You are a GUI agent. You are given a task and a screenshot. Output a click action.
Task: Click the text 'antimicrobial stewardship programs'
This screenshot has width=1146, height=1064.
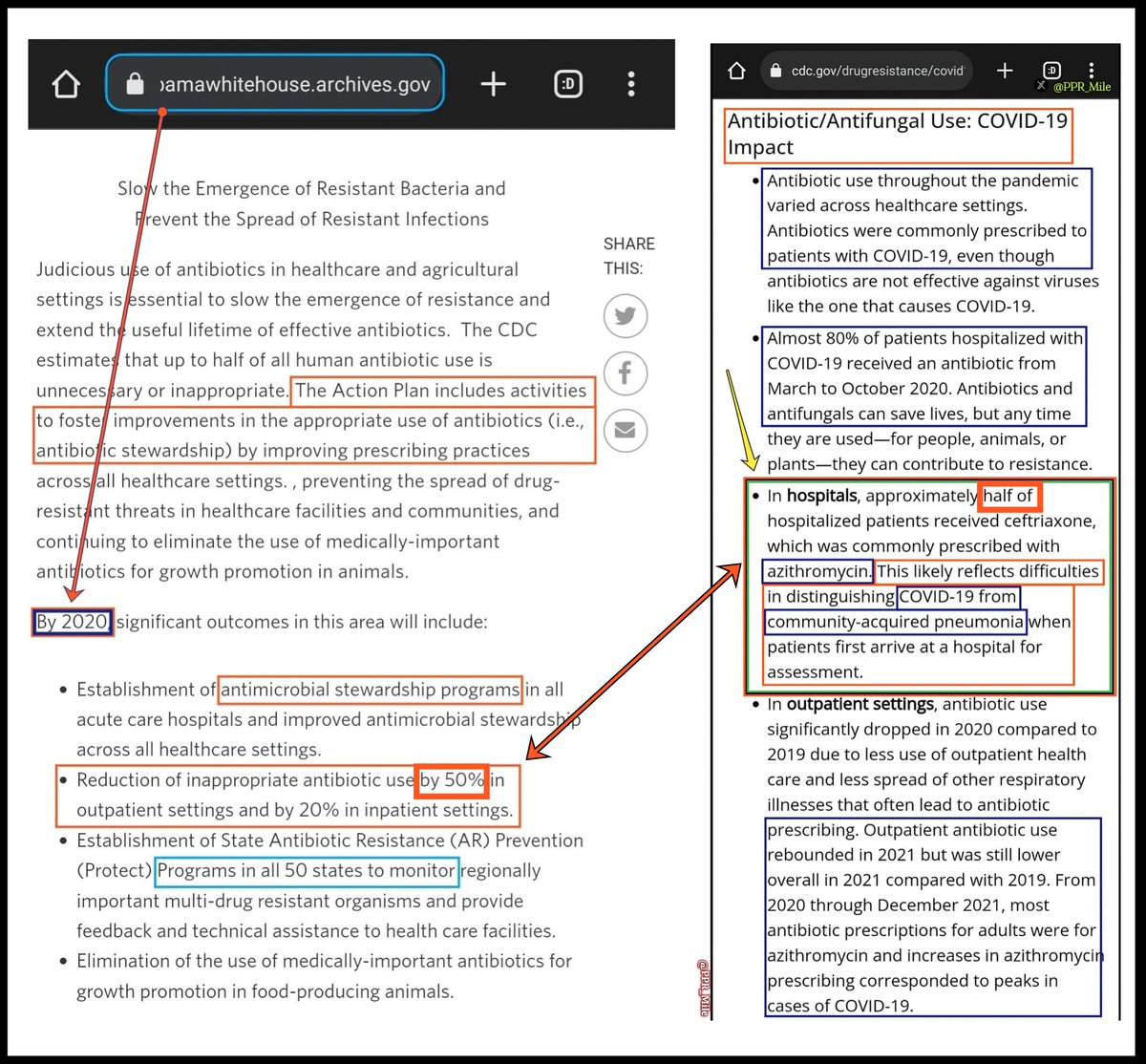tap(371, 689)
